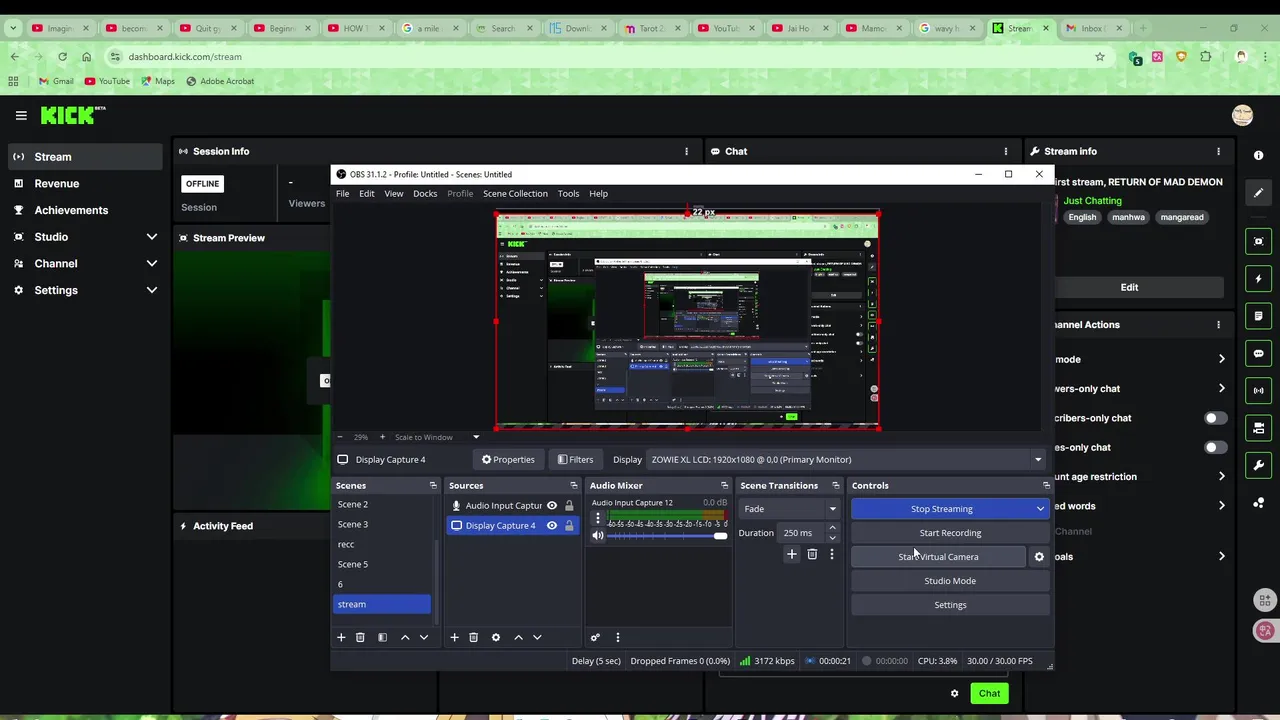The width and height of the screenshot is (1280, 720).
Task: Click the source Filters button
Action: click(575, 460)
